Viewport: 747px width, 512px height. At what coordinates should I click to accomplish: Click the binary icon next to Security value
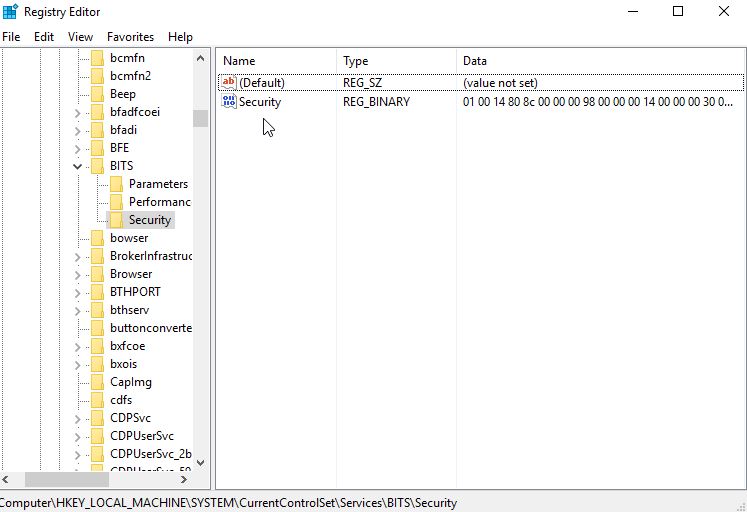tap(229, 102)
